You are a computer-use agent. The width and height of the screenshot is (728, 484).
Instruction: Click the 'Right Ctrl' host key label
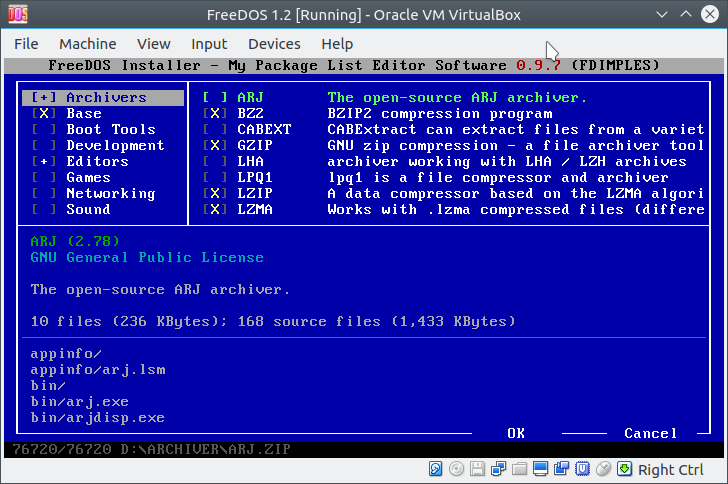[x=670, y=470]
